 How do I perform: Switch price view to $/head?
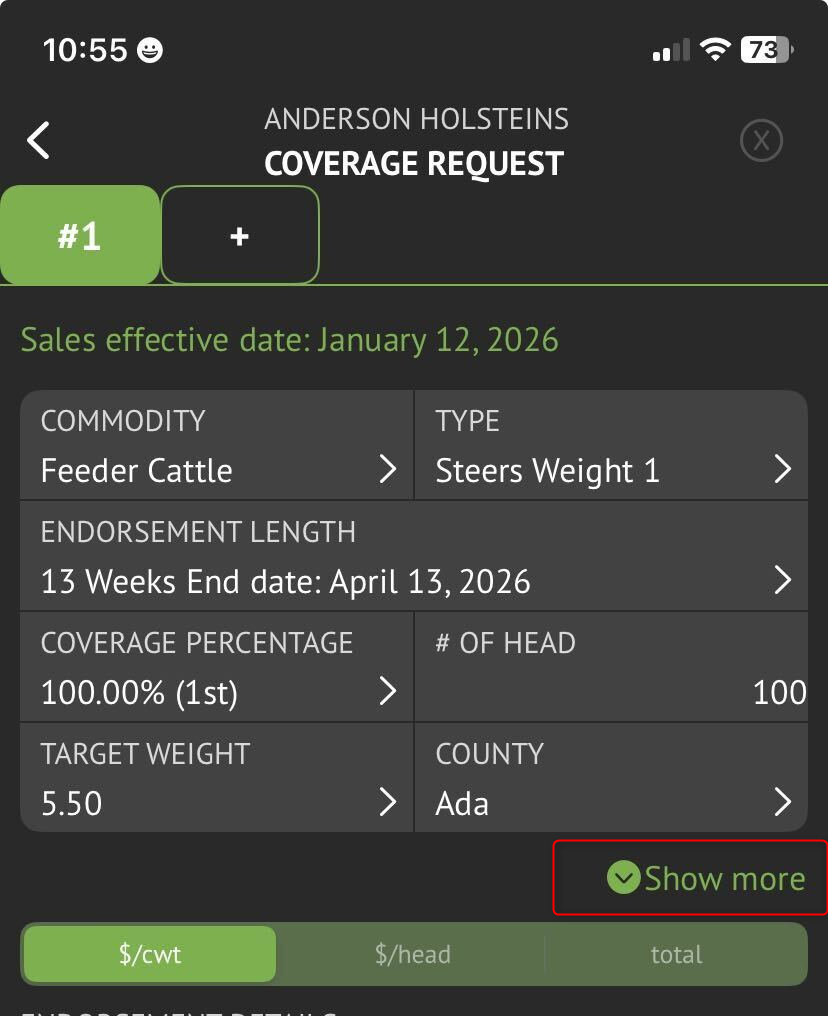pyautogui.click(x=412, y=954)
